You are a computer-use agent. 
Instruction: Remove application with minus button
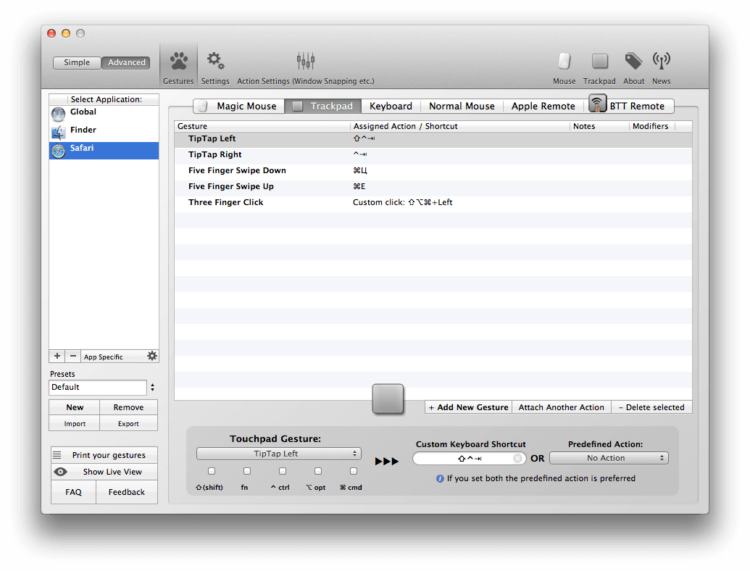(73, 356)
